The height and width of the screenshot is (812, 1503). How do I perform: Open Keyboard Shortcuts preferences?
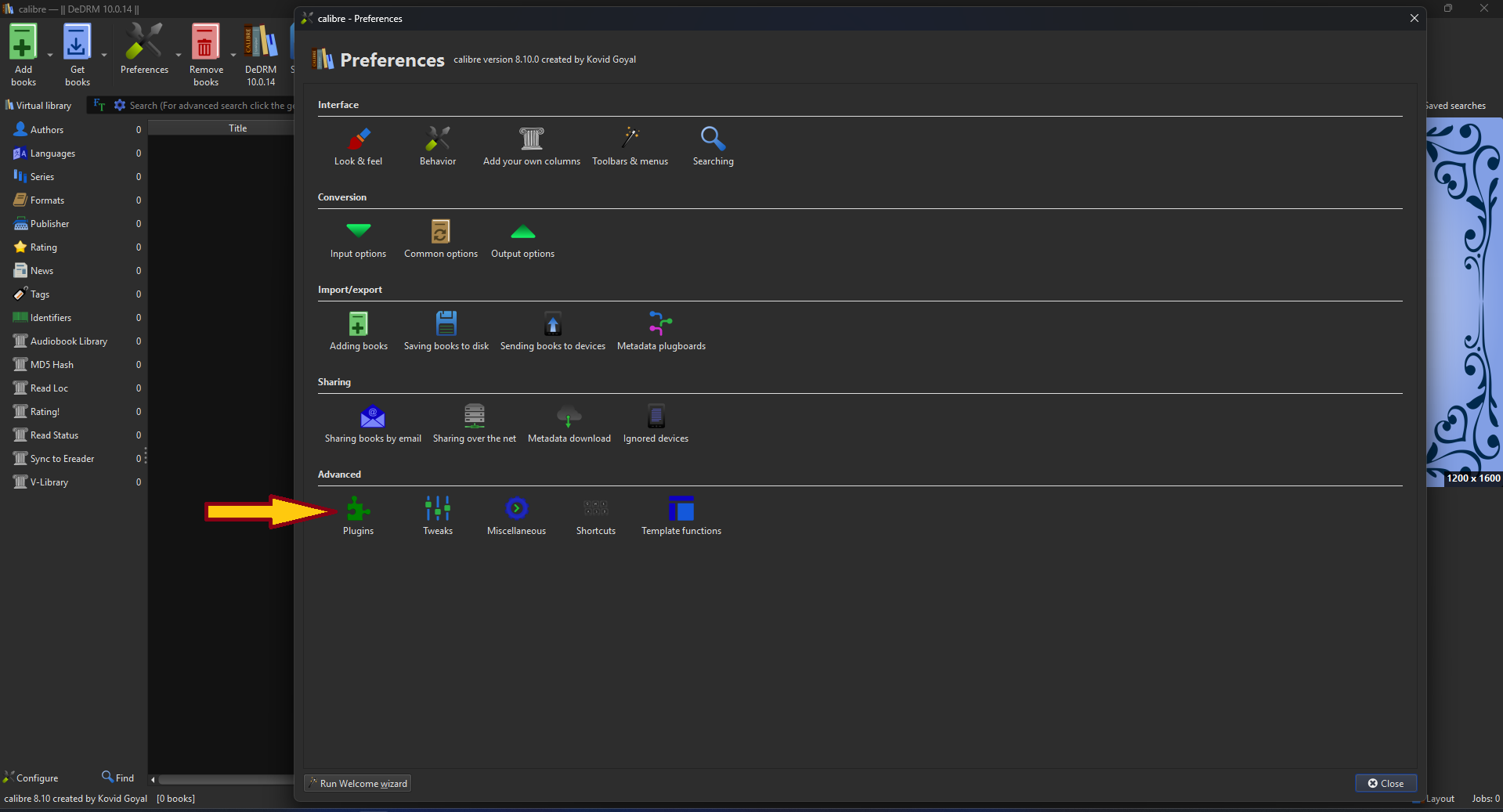[x=595, y=515]
